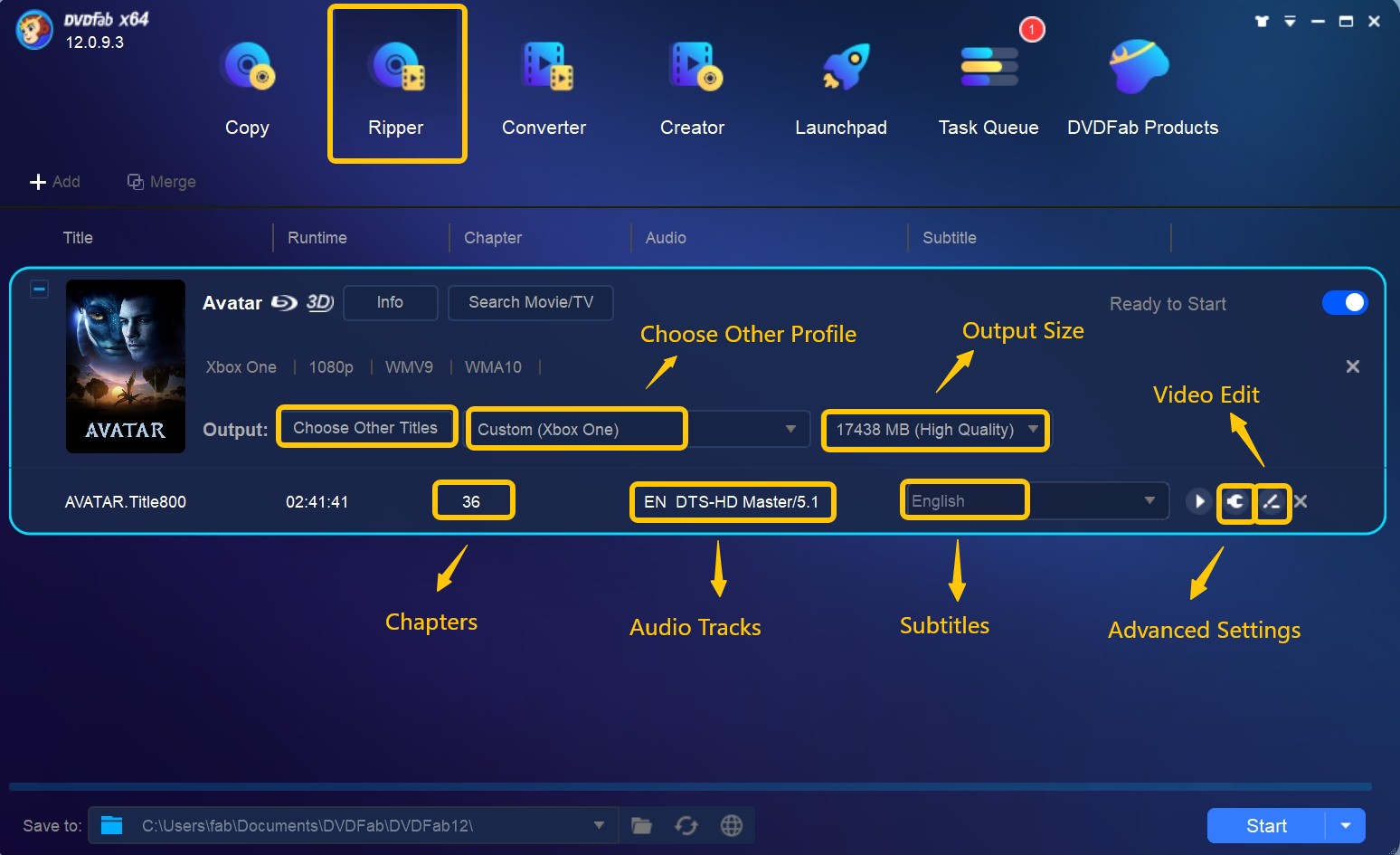This screenshot has width=1400, height=855.
Task: Click the Choose Other Titles button
Action: [365, 428]
